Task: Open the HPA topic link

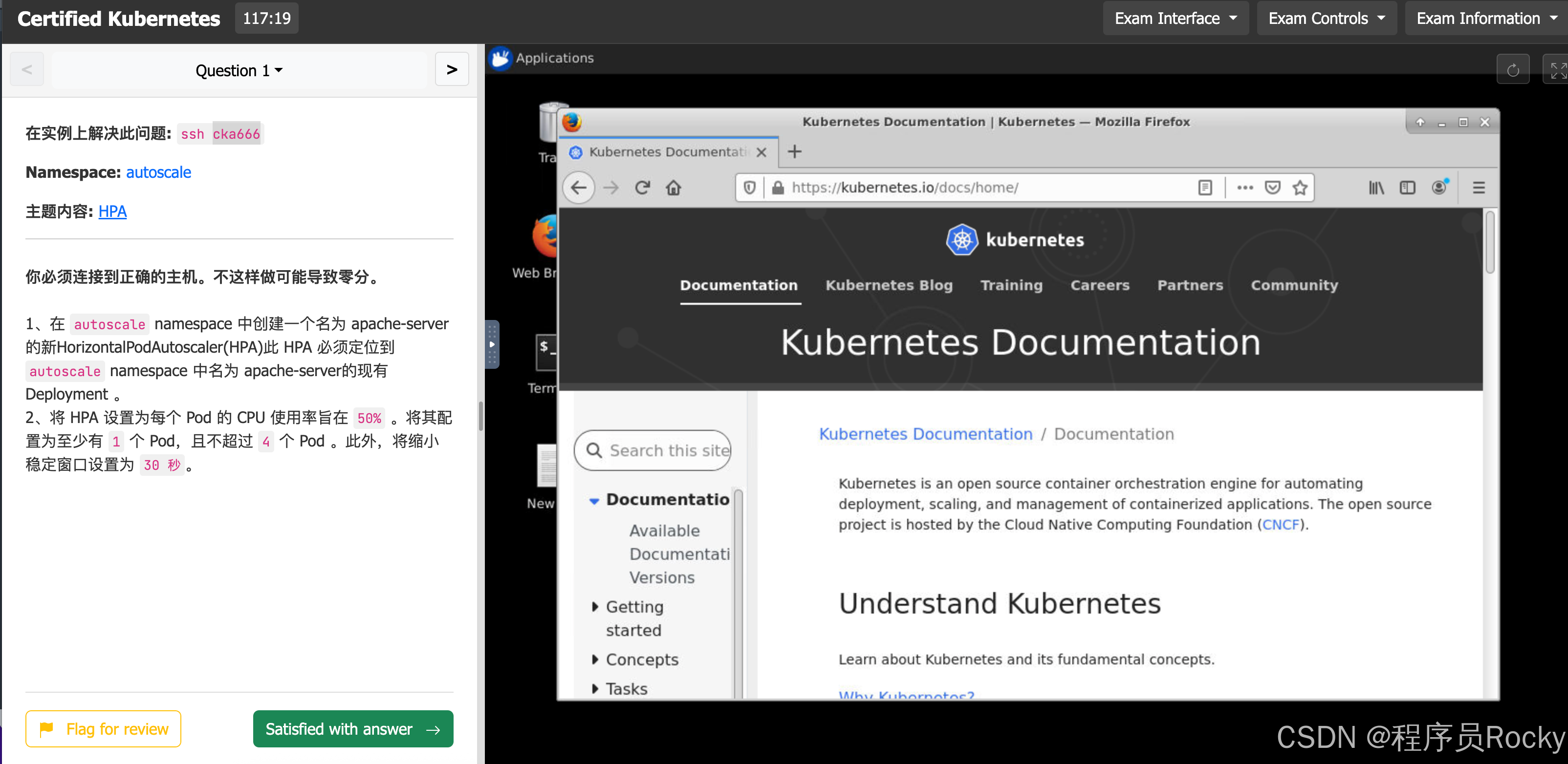Action: point(112,212)
